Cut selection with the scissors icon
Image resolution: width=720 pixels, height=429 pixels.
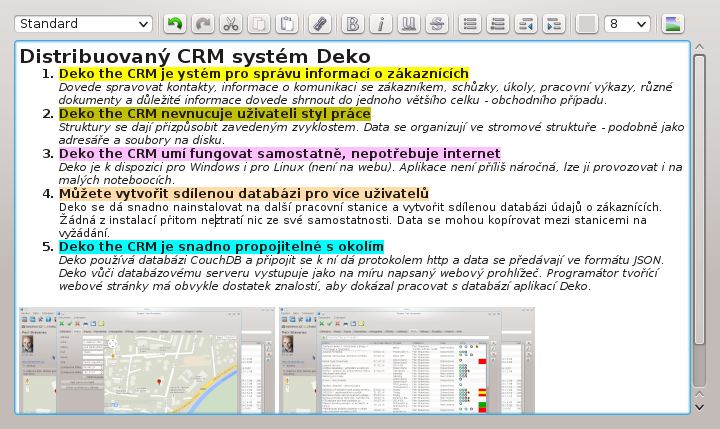231,24
